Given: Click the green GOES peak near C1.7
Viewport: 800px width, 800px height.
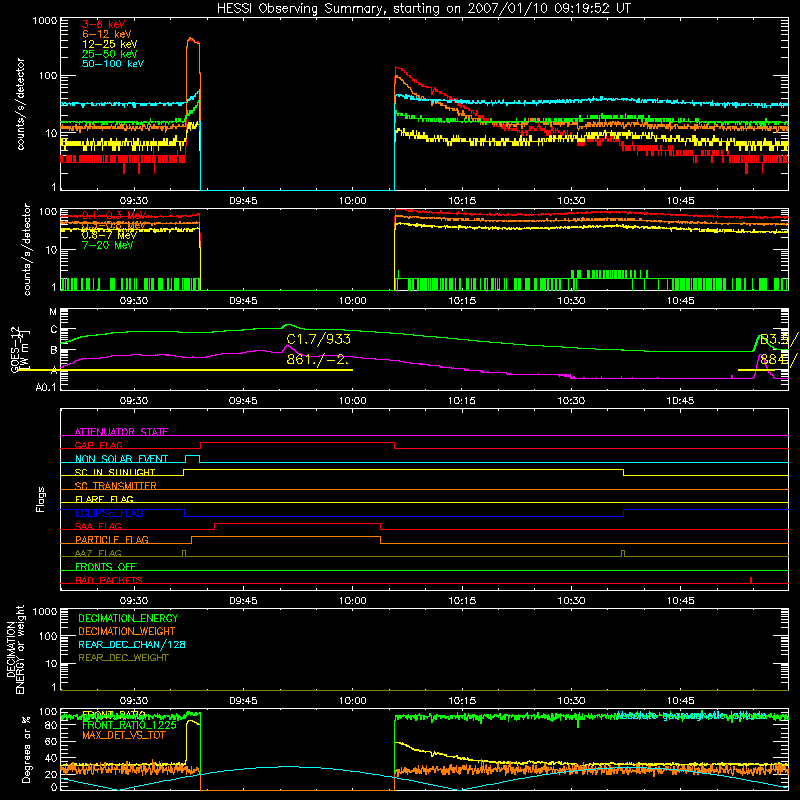Looking at the screenshot, I should point(288,325).
